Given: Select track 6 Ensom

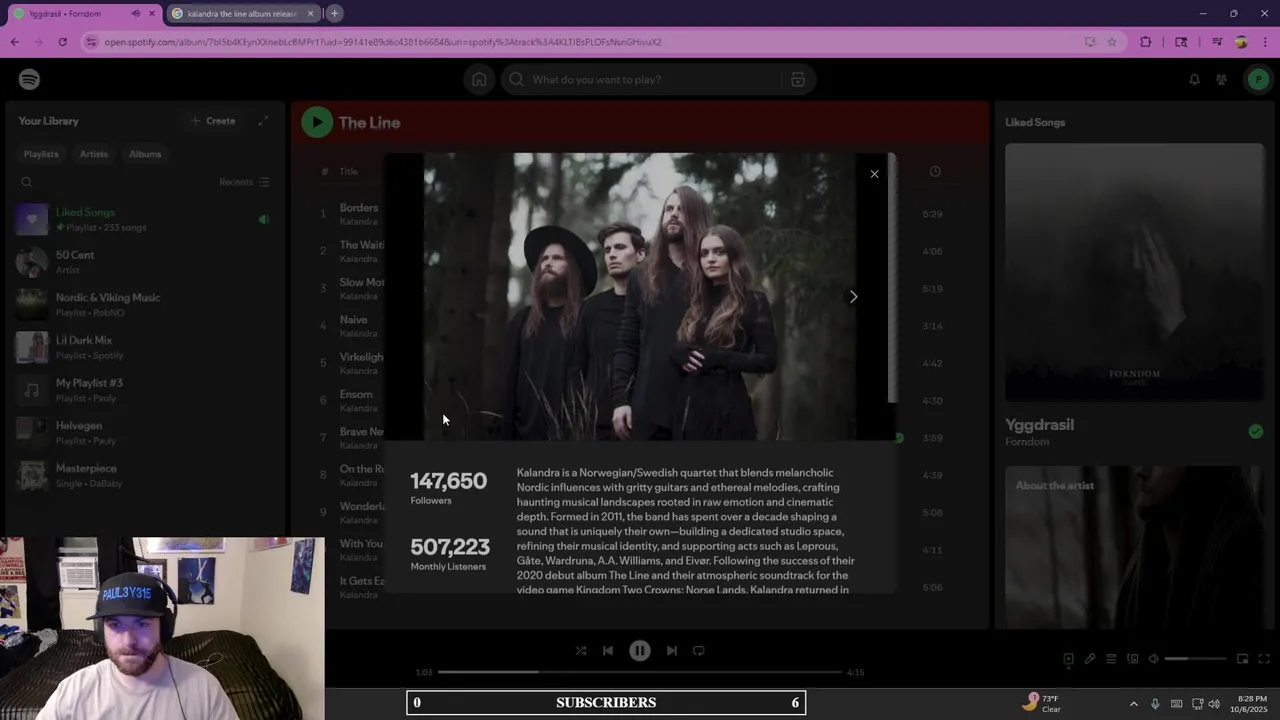Looking at the screenshot, I should [x=356, y=394].
